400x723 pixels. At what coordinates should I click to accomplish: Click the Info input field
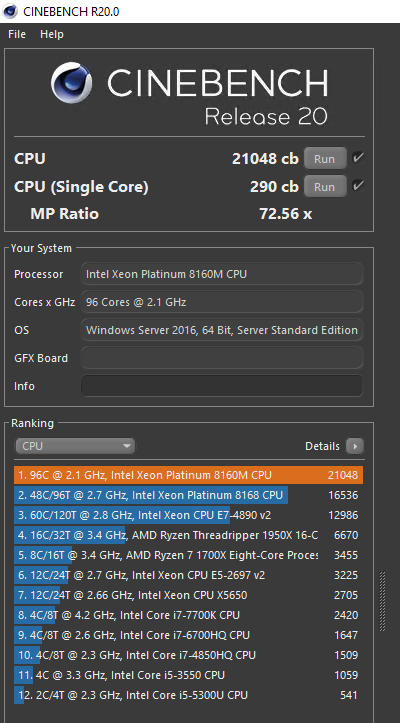tap(222, 386)
